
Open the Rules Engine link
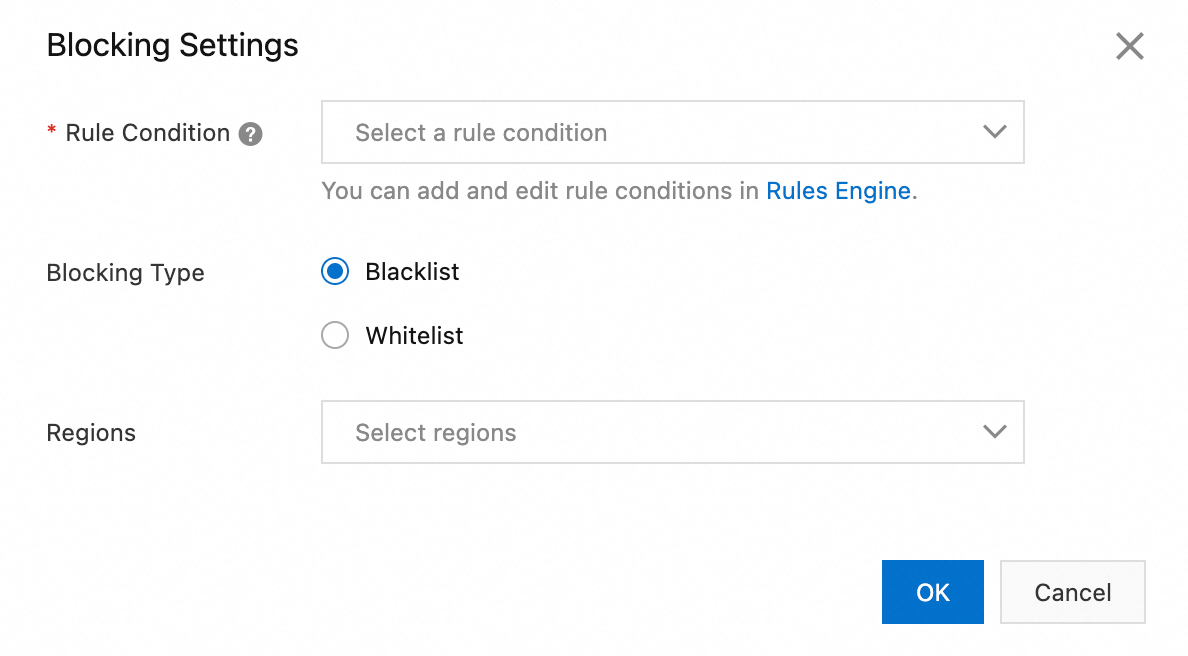click(838, 191)
